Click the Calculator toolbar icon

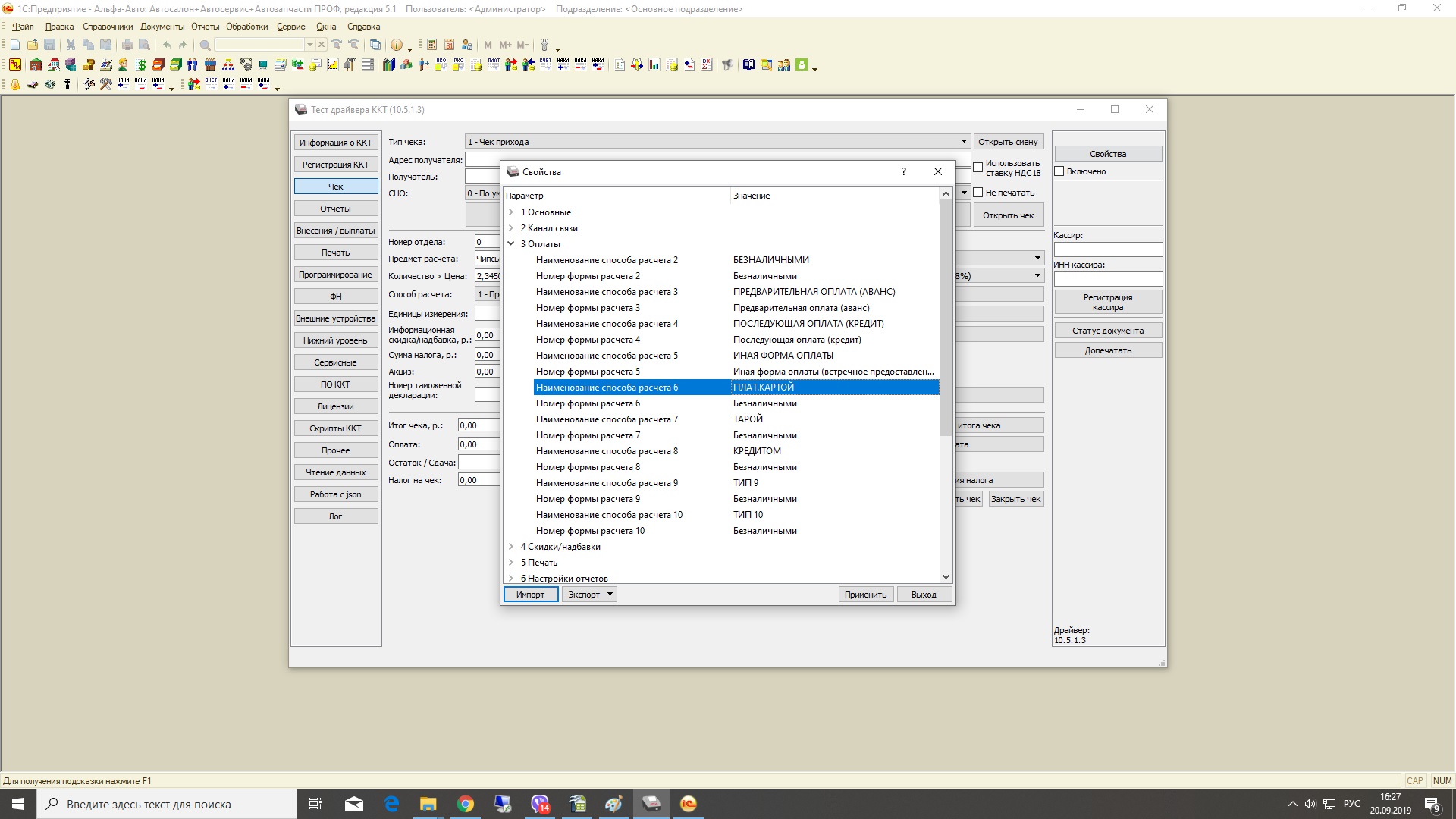431,45
